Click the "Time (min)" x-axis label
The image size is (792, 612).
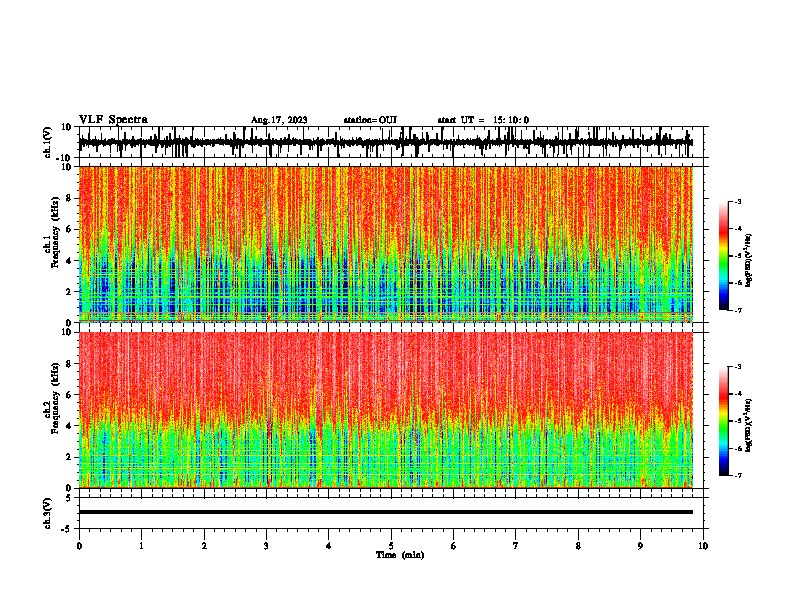point(400,555)
